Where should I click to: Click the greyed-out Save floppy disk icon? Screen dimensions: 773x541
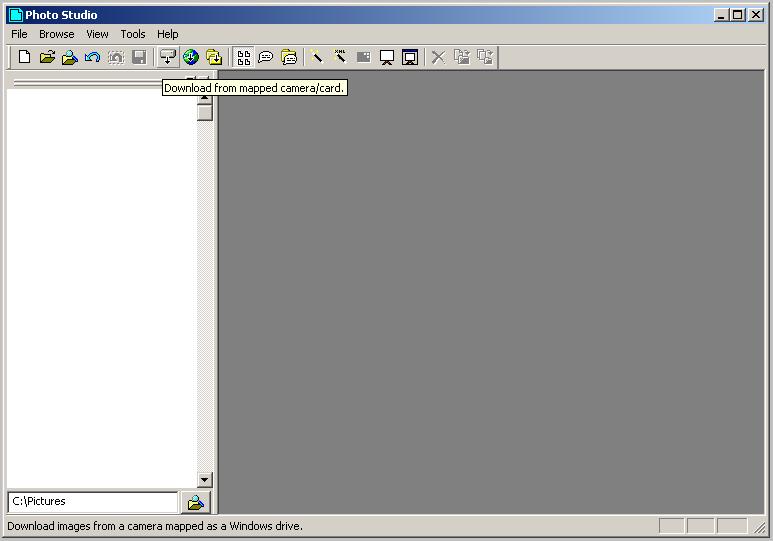click(x=139, y=57)
